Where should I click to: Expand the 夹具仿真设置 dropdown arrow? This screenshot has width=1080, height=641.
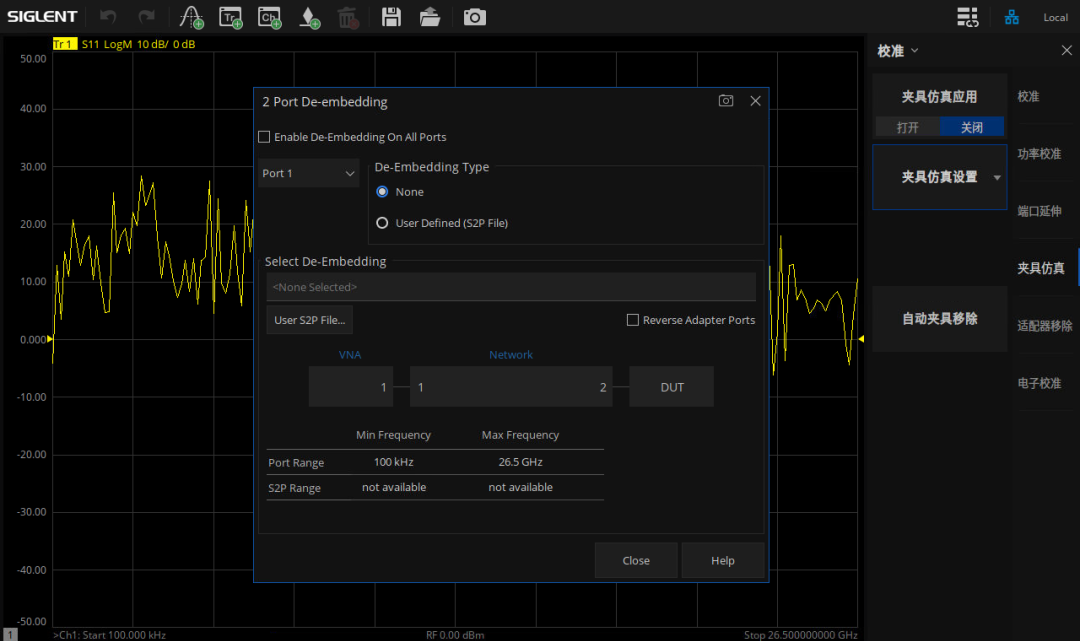point(996,178)
